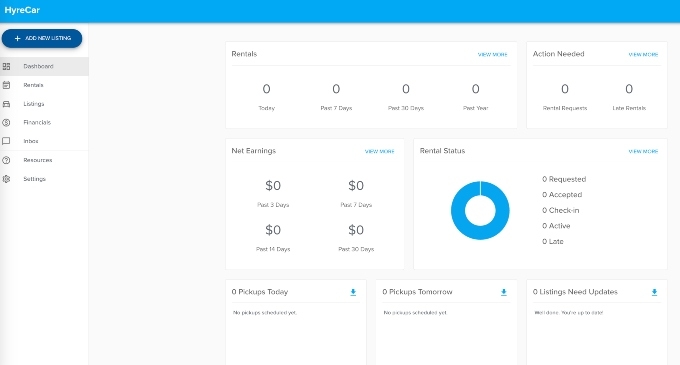Download the Pickups Tomorrow list

[503, 292]
